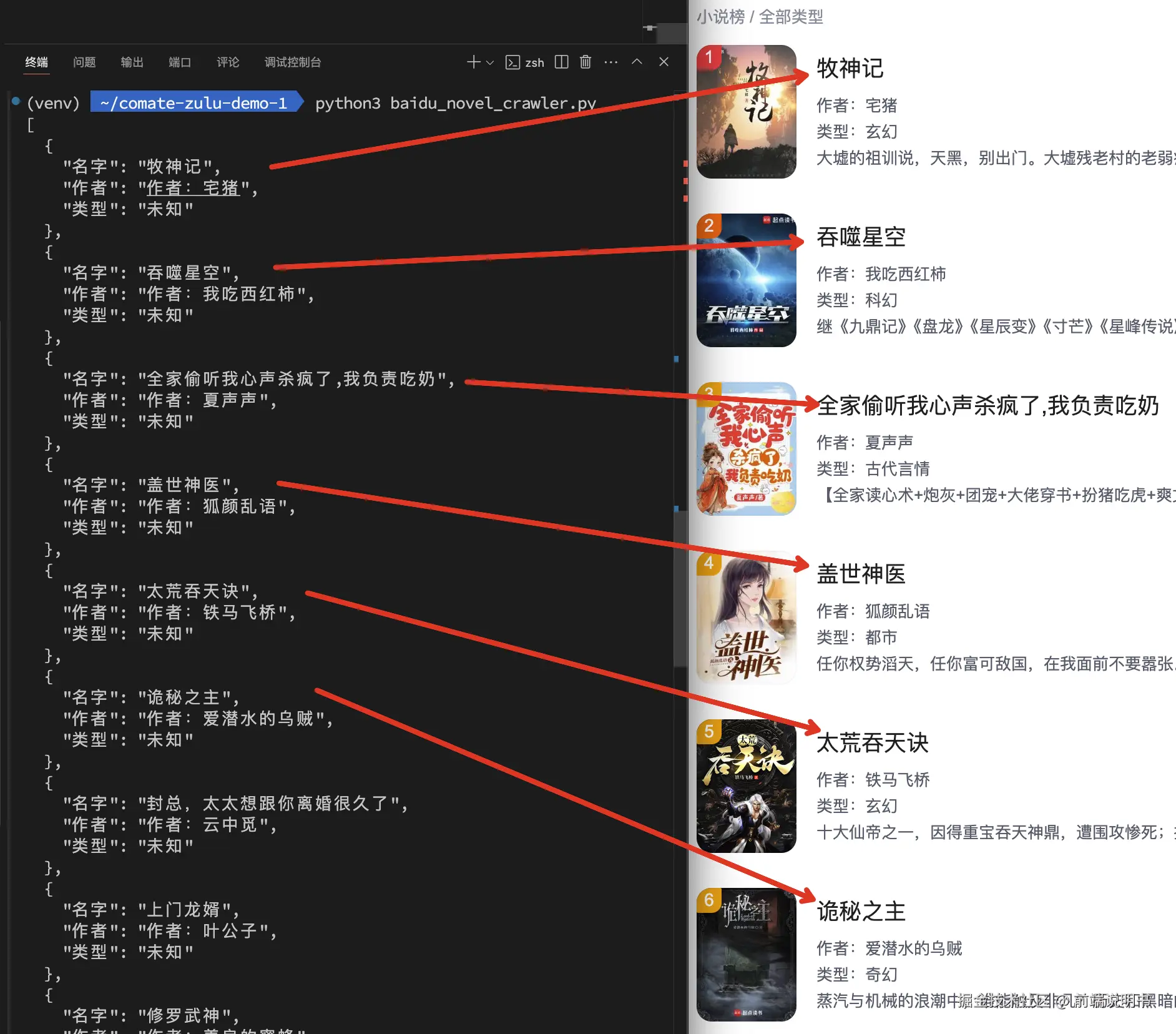Select the zsh terminal shell label
1176x1034 pixels.
point(534,62)
